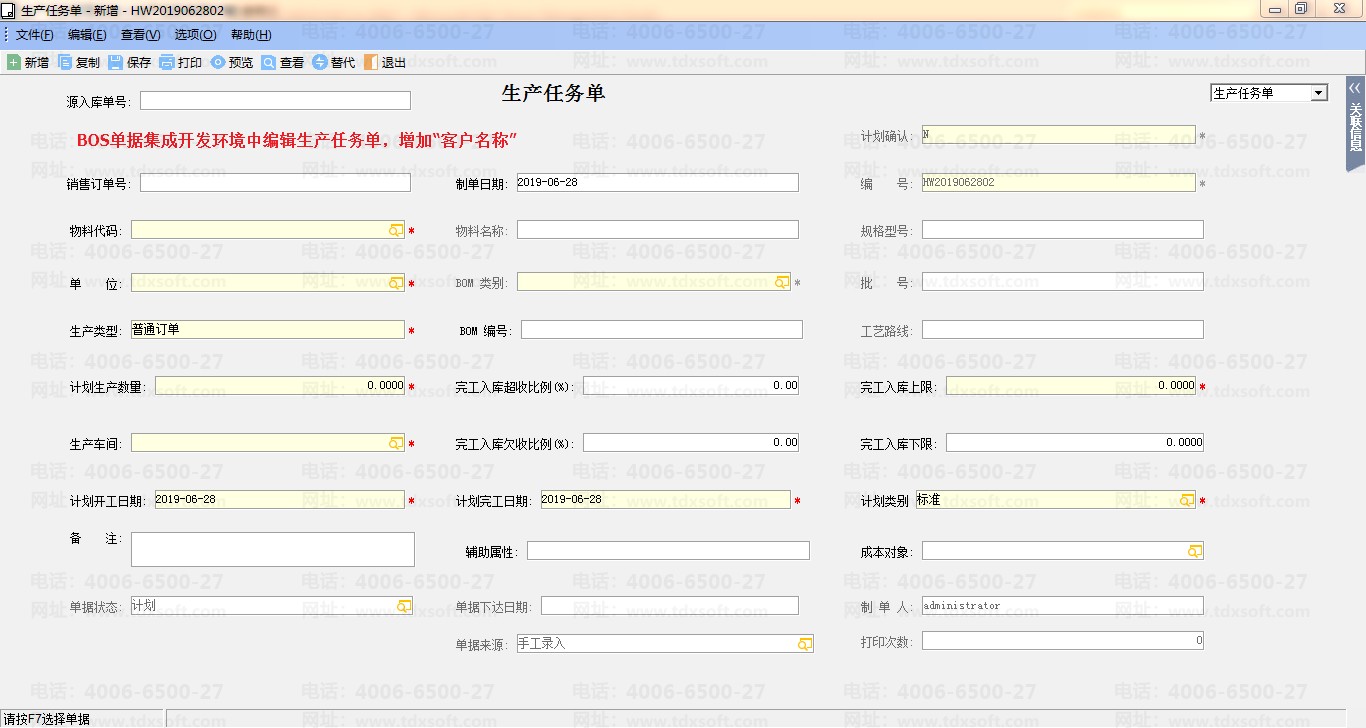The width and height of the screenshot is (1366, 728).
Task: Open the 帮助(H) menu
Action: [251, 34]
